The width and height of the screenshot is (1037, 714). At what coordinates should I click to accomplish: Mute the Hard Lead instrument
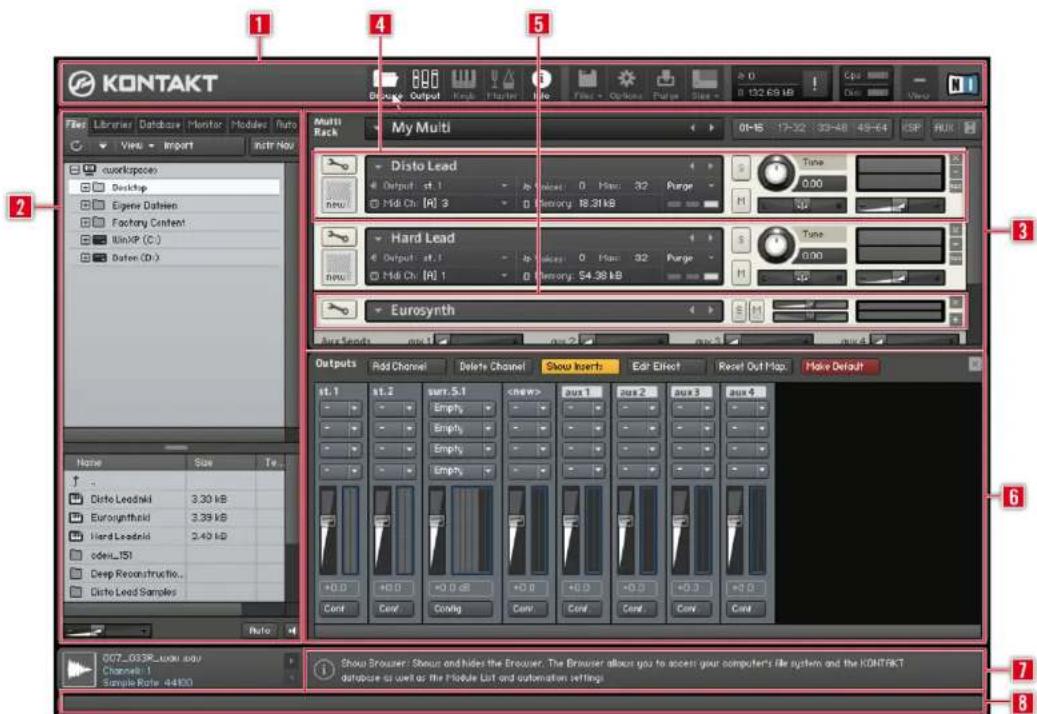click(x=741, y=272)
